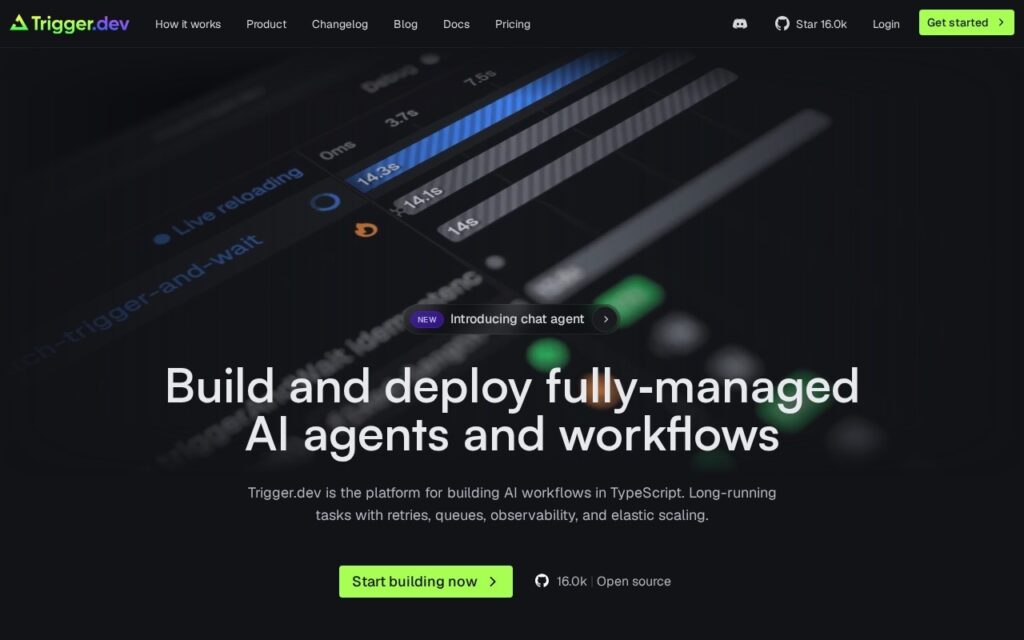Screen dimensions: 1024x640
Task: Open the Discord icon link
Action: pyautogui.click(x=739, y=24)
